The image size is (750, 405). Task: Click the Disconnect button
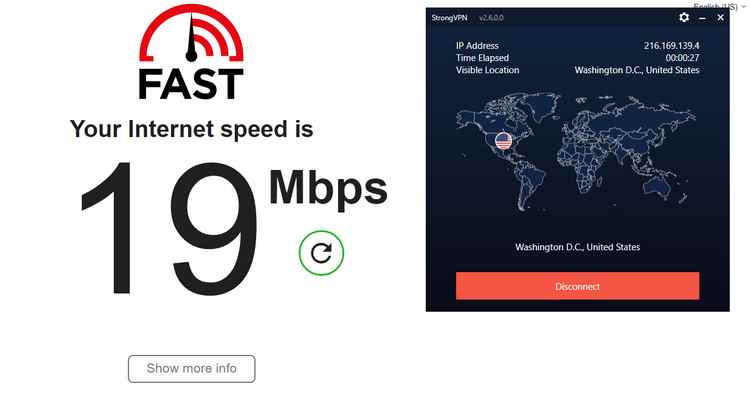click(x=577, y=286)
